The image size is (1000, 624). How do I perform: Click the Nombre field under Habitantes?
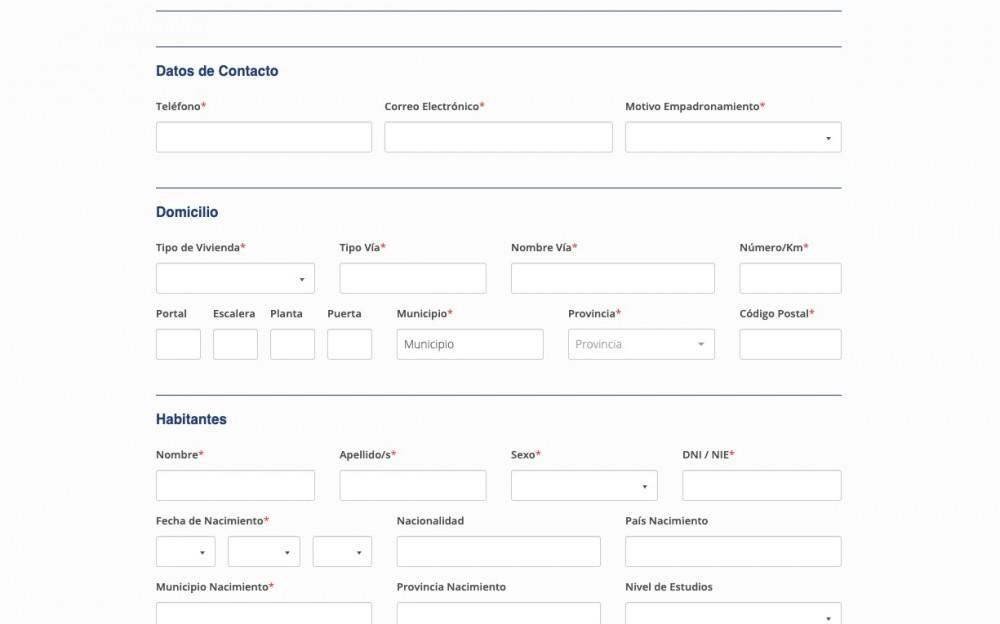(235, 485)
